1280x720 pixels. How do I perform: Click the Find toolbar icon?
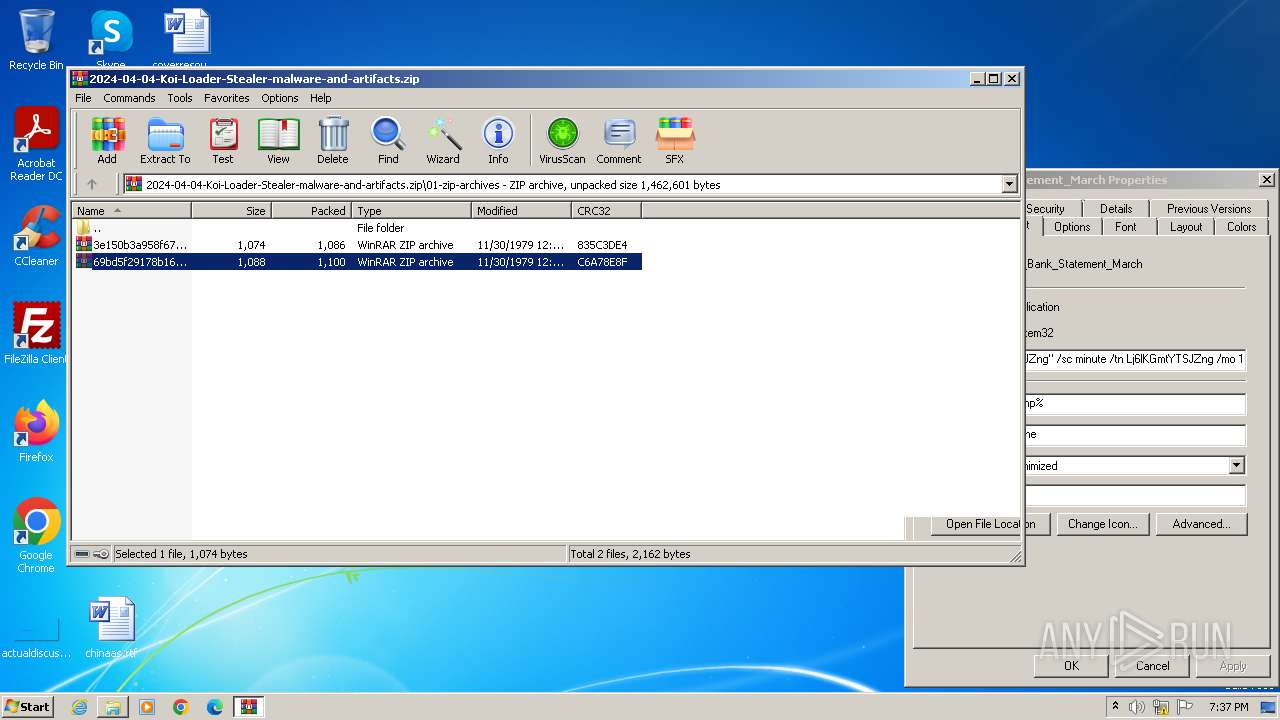(388, 140)
